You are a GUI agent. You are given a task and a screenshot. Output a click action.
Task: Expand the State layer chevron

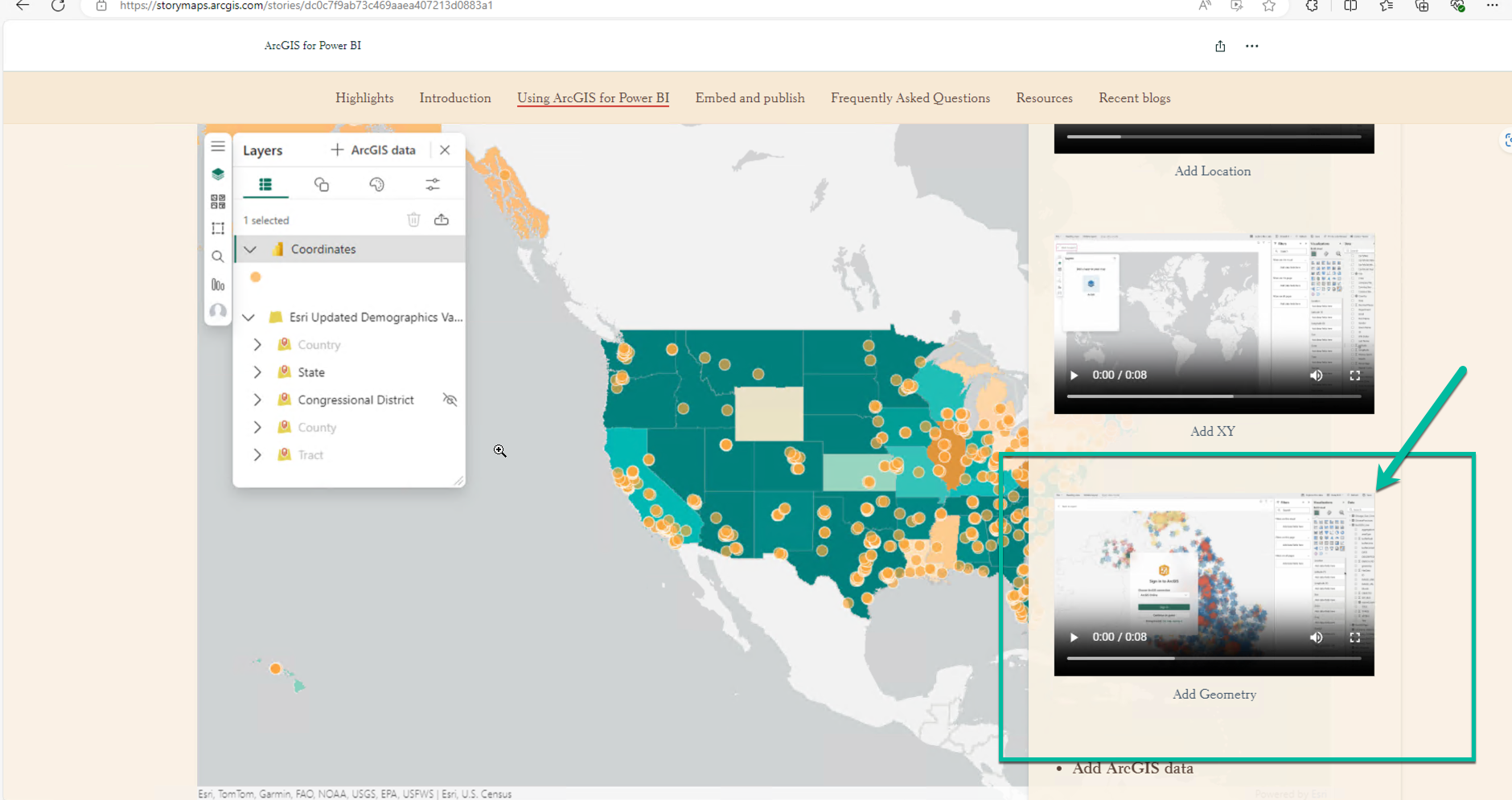pyautogui.click(x=257, y=371)
